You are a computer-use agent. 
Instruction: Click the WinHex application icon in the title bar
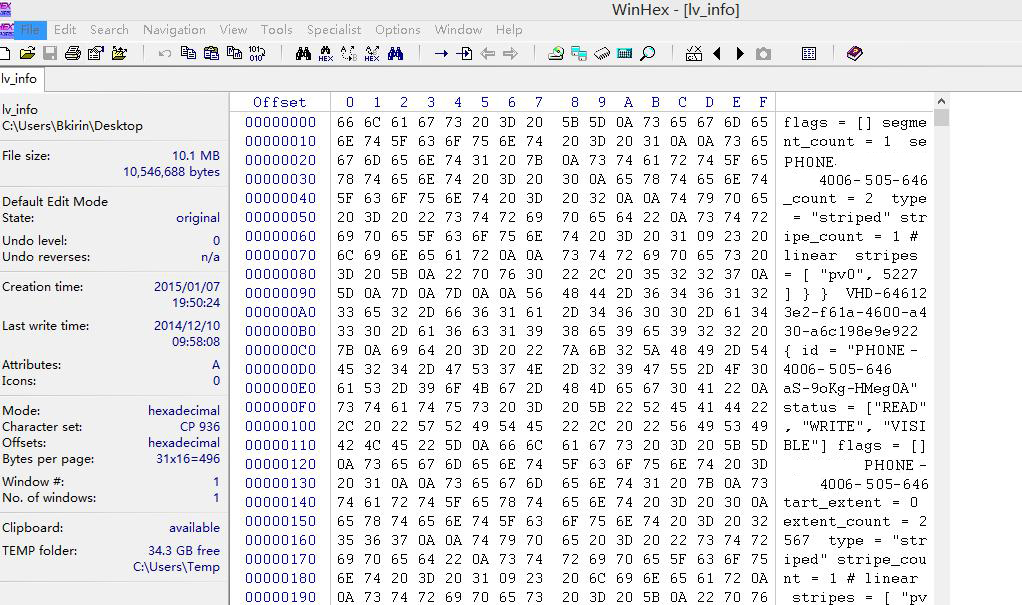(5, 8)
